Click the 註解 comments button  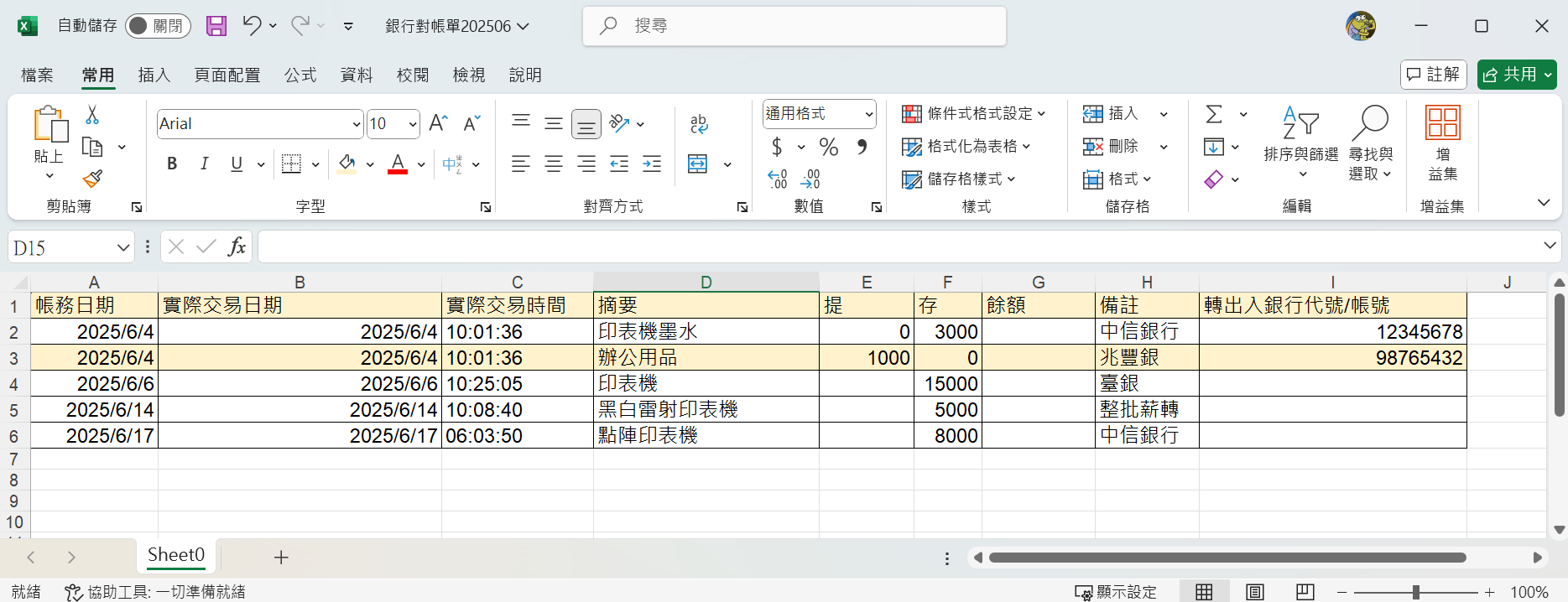click(1433, 75)
